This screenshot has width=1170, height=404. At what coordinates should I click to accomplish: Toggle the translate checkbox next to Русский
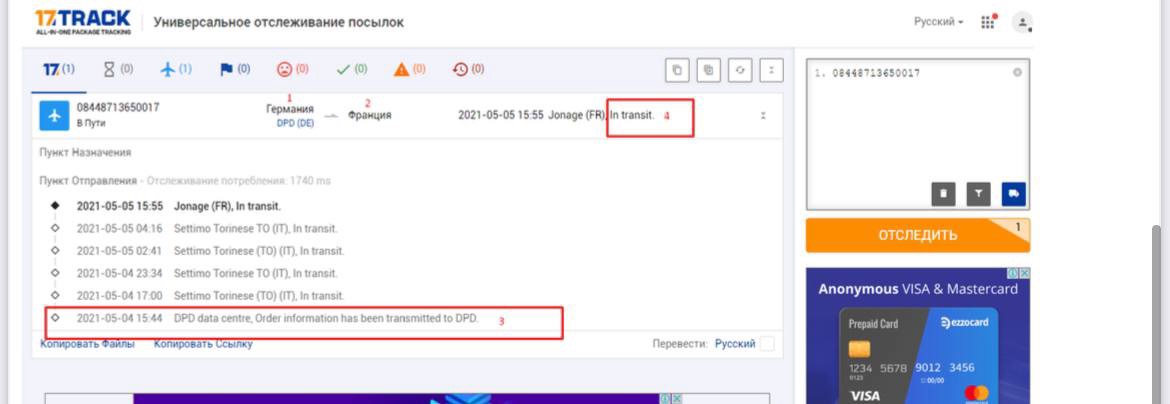[x=767, y=344]
